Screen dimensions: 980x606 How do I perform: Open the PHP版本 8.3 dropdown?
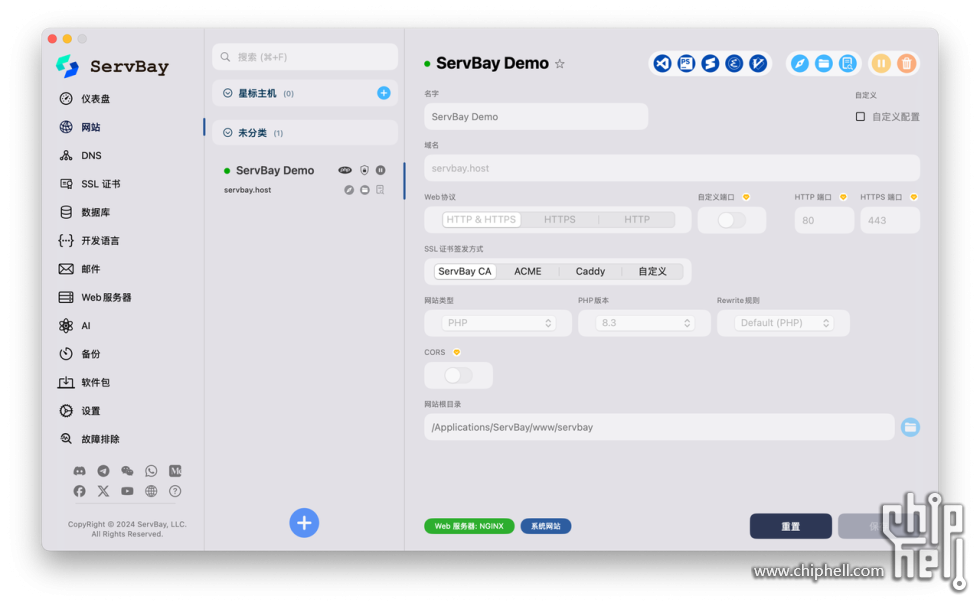coord(644,323)
